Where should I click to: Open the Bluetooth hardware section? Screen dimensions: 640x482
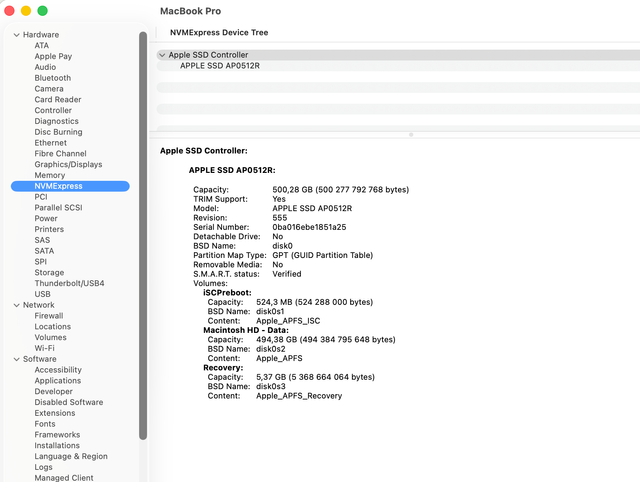(x=53, y=78)
